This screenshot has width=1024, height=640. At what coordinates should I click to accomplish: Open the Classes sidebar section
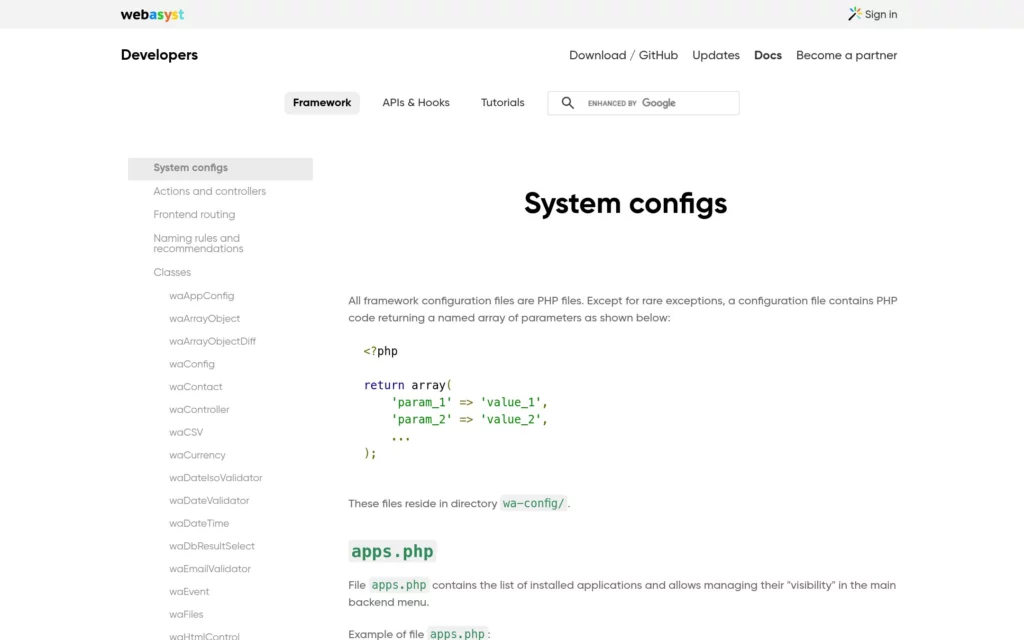click(172, 272)
